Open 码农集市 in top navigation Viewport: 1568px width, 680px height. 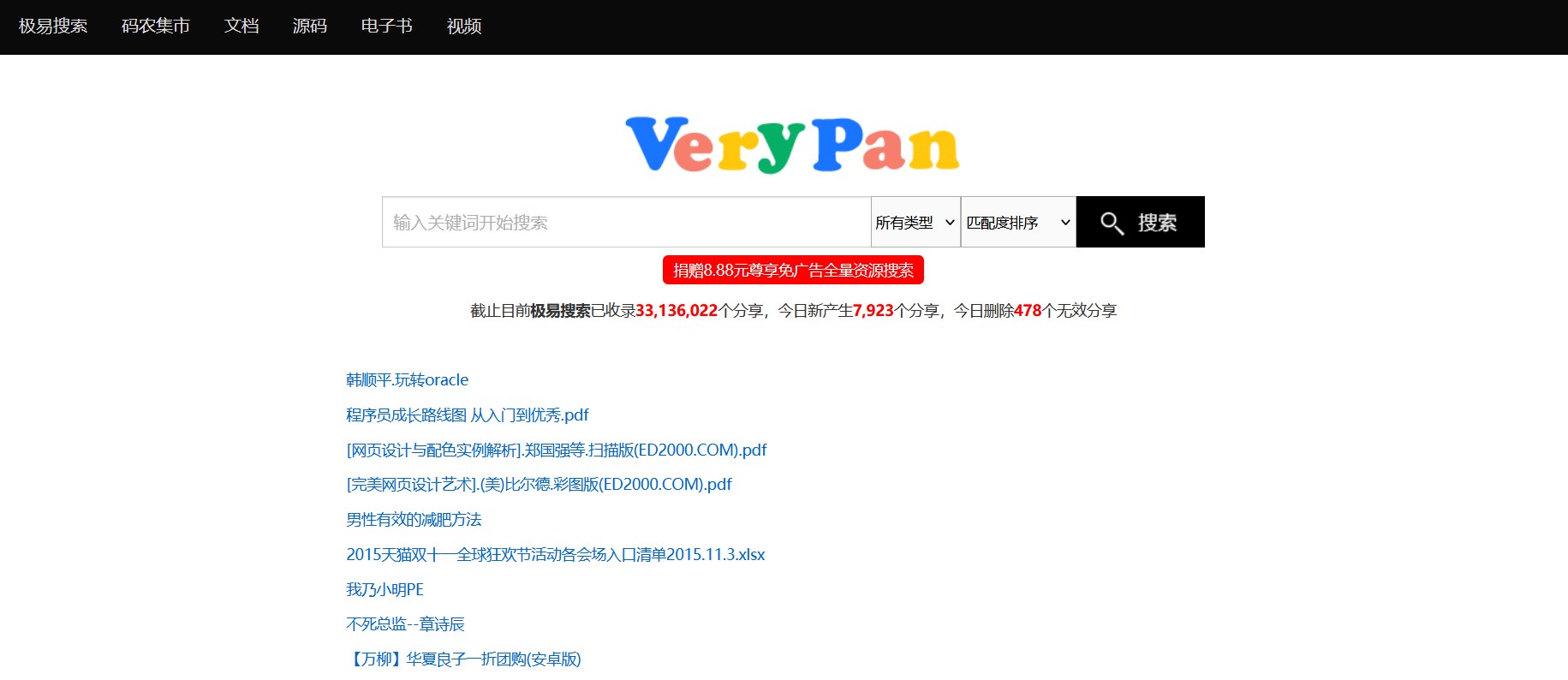(156, 27)
